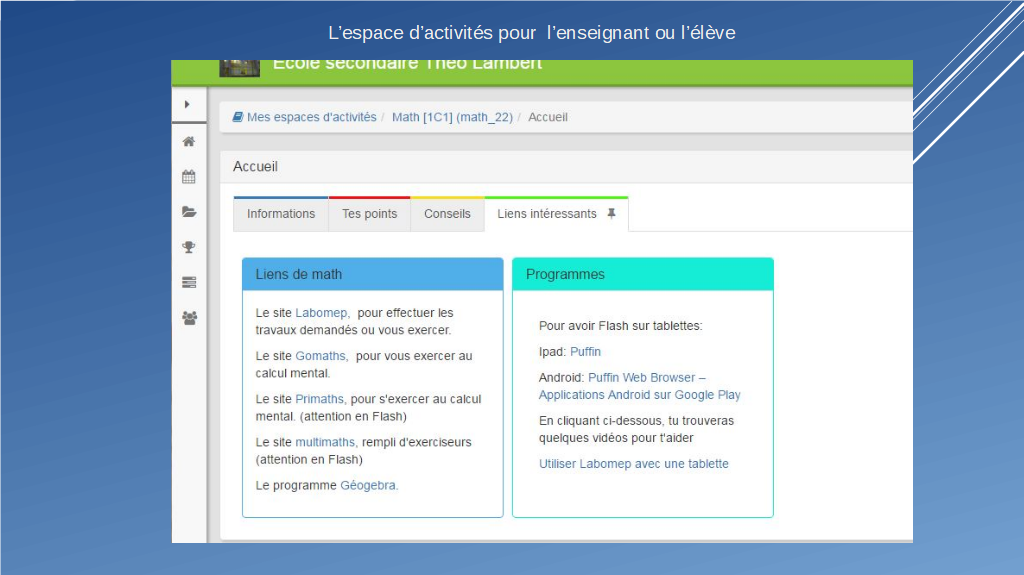The height and width of the screenshot is (575, 1024).
Task: Open Math [1C1] (math_22) breadcrumb
Action: [453, 117]
